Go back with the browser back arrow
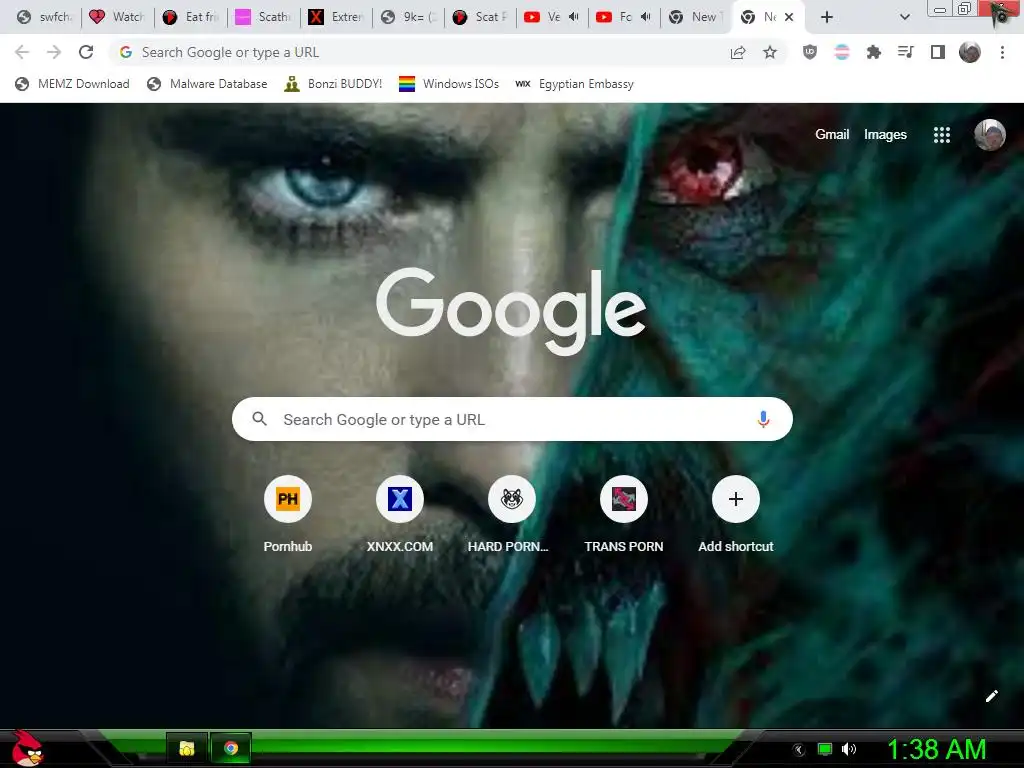Image resolution: width=1024 pixels, height=768 pixels. 22,52
